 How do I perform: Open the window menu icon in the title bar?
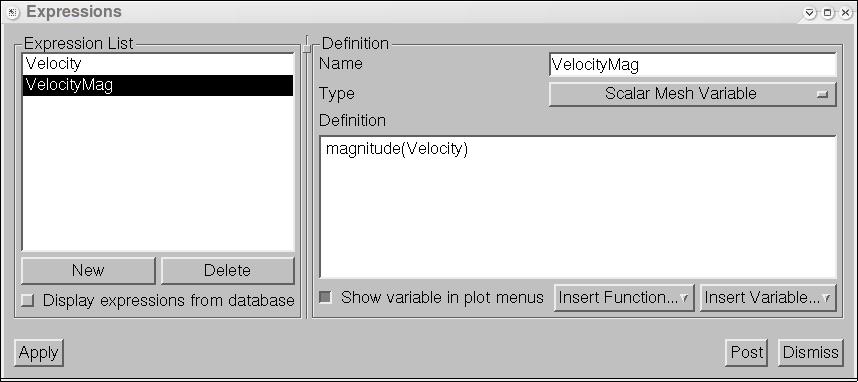pos(13,12)
